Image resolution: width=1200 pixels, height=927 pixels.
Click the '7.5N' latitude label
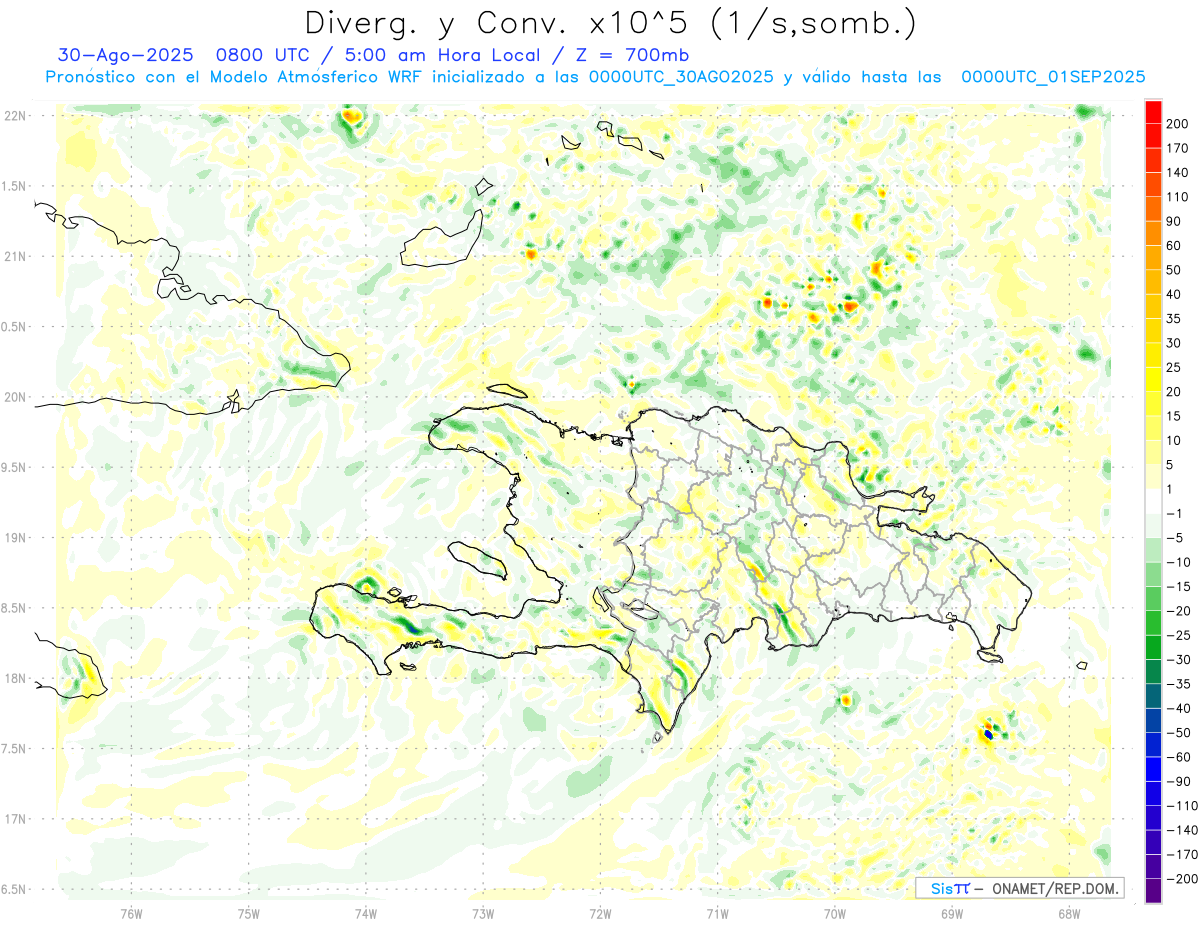point(15,749)
